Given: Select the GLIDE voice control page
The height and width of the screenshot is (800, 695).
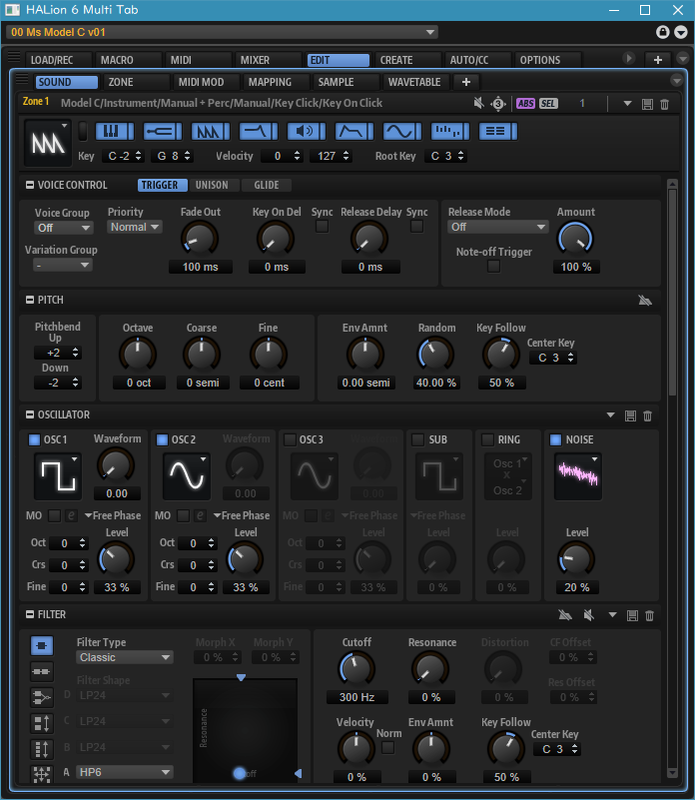Looking at the screenshot, I should (266, 185).
